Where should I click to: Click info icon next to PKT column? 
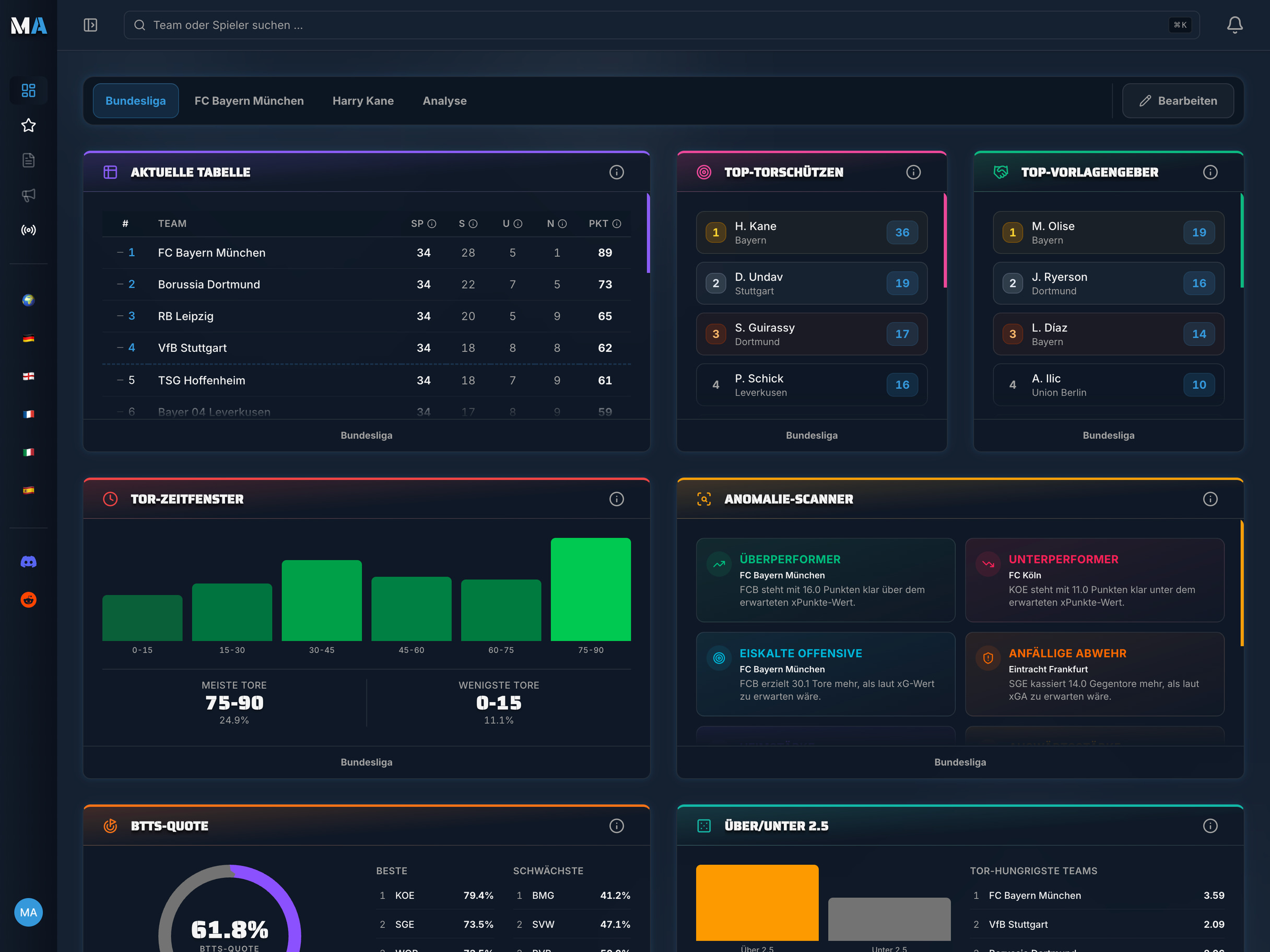click(x=617, y=224)
